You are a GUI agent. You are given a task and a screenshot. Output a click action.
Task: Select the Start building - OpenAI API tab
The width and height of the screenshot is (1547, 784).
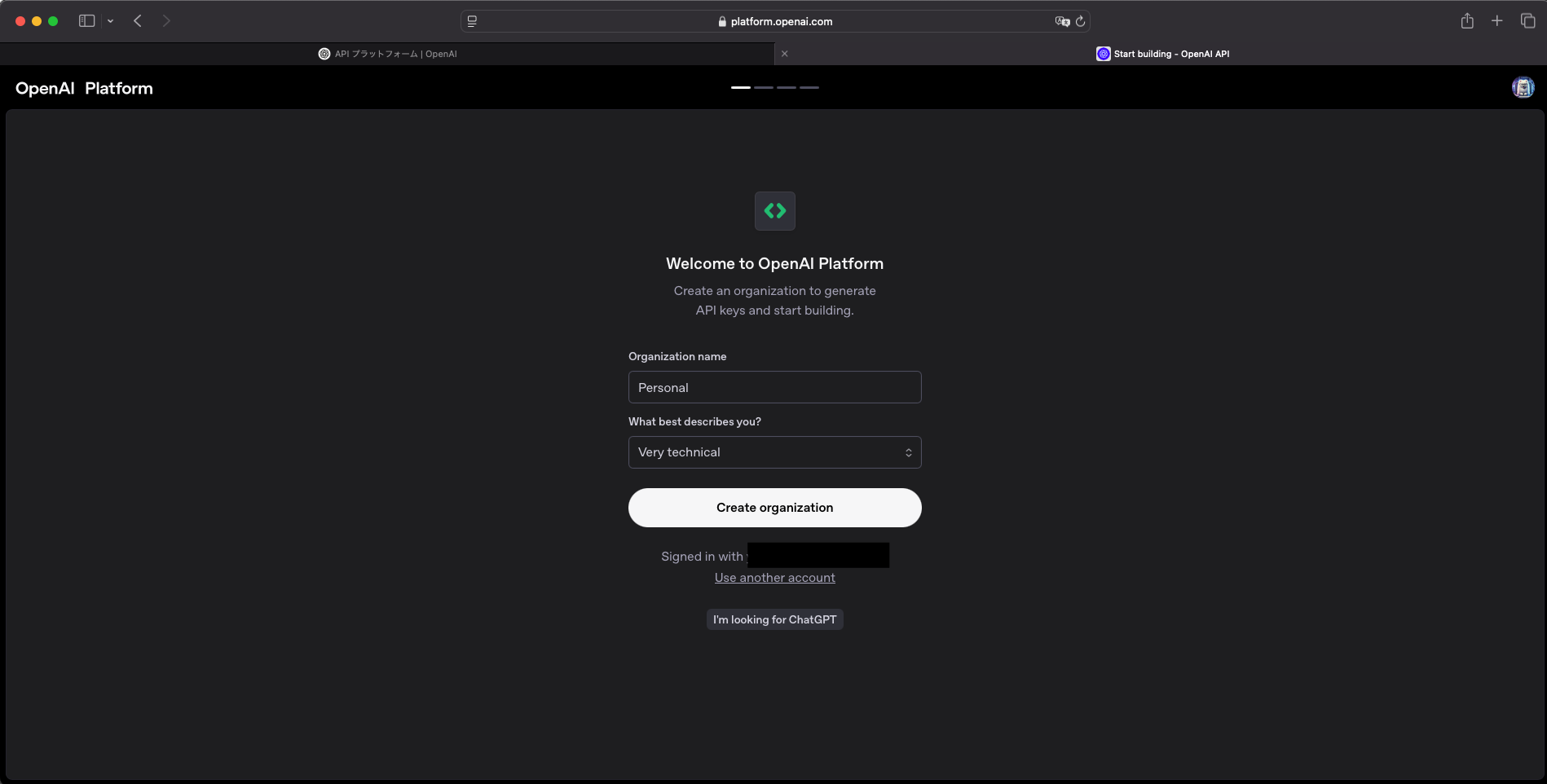(1161, 54)
